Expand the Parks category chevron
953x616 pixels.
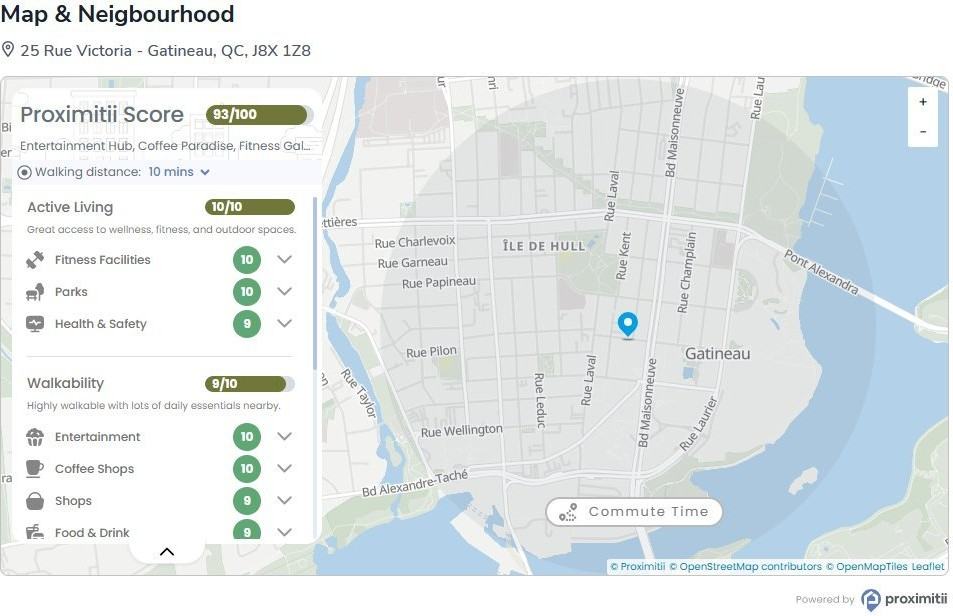pyautogui.click(x=284, y=292)
